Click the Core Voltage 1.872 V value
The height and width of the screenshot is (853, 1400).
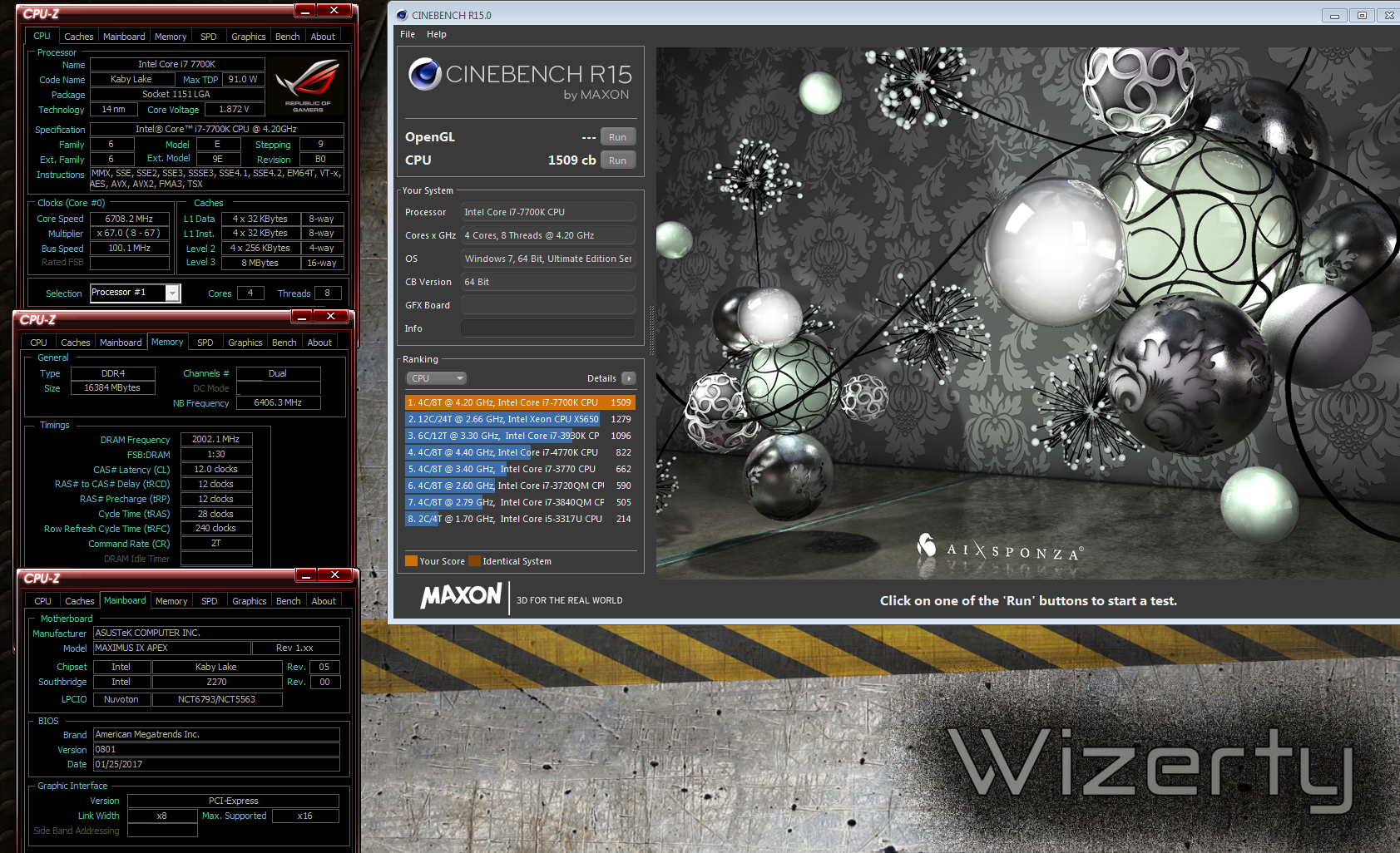[234, 109]
